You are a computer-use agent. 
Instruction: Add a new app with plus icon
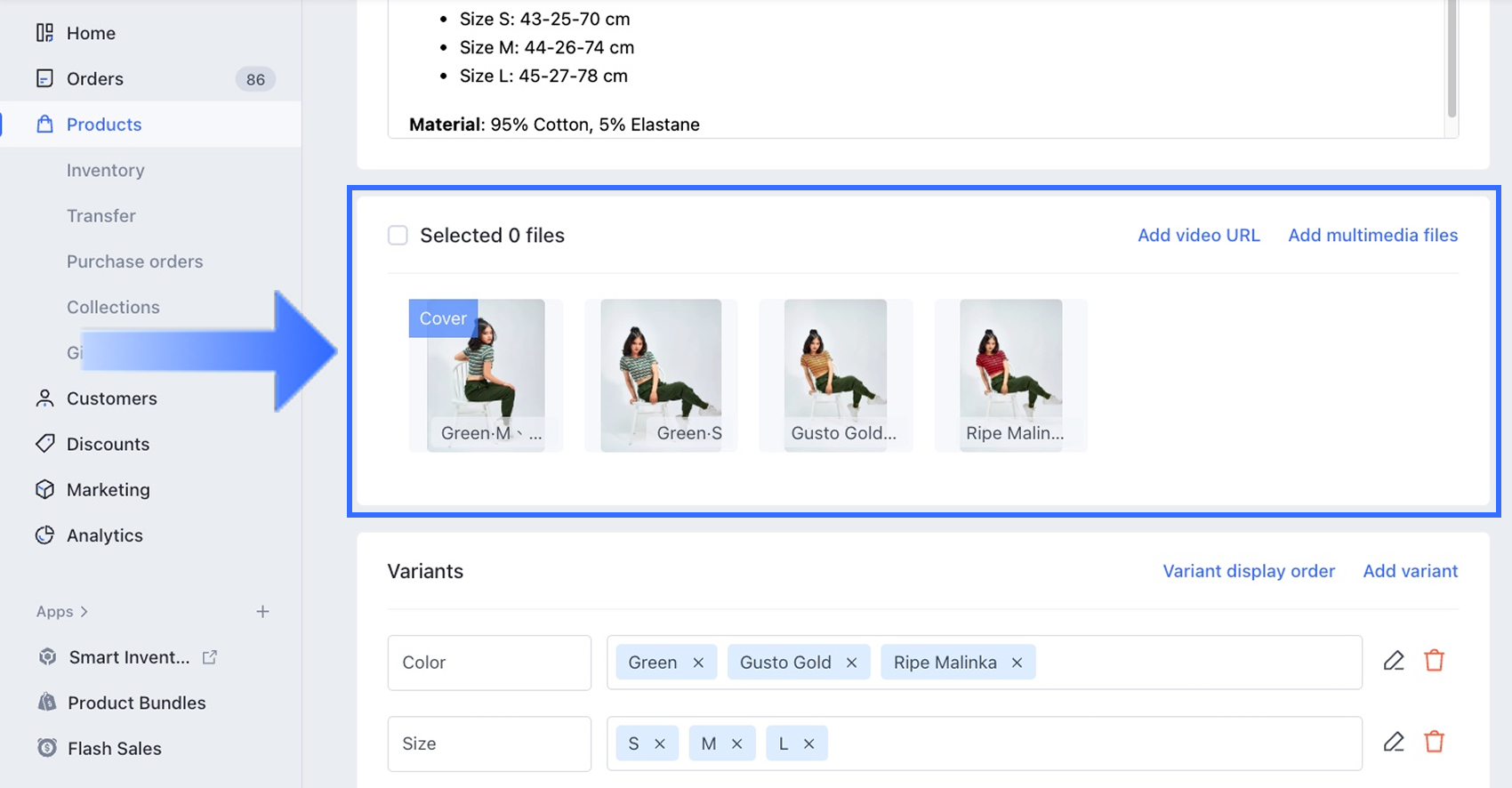point(262,611)
